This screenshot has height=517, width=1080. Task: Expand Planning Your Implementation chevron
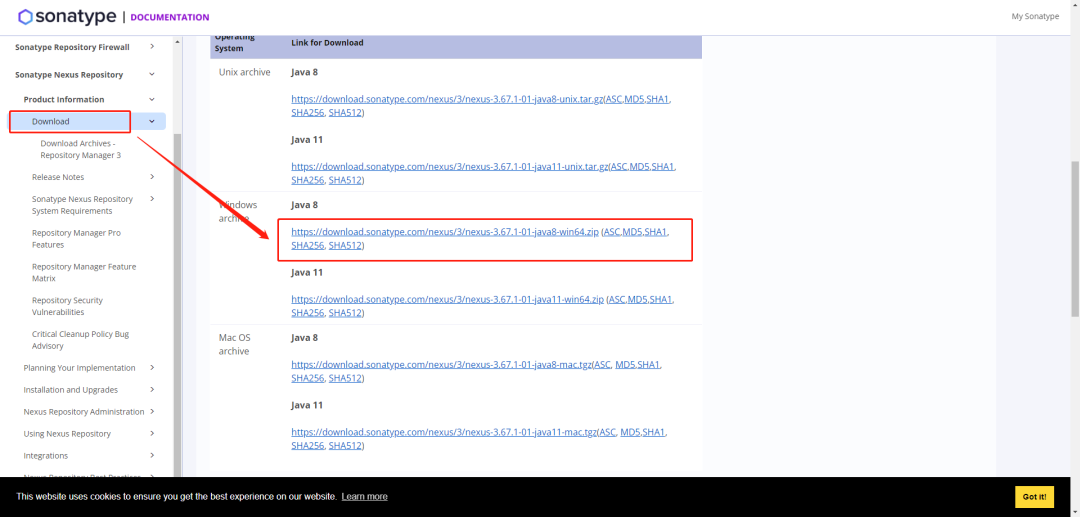(152, 368)
